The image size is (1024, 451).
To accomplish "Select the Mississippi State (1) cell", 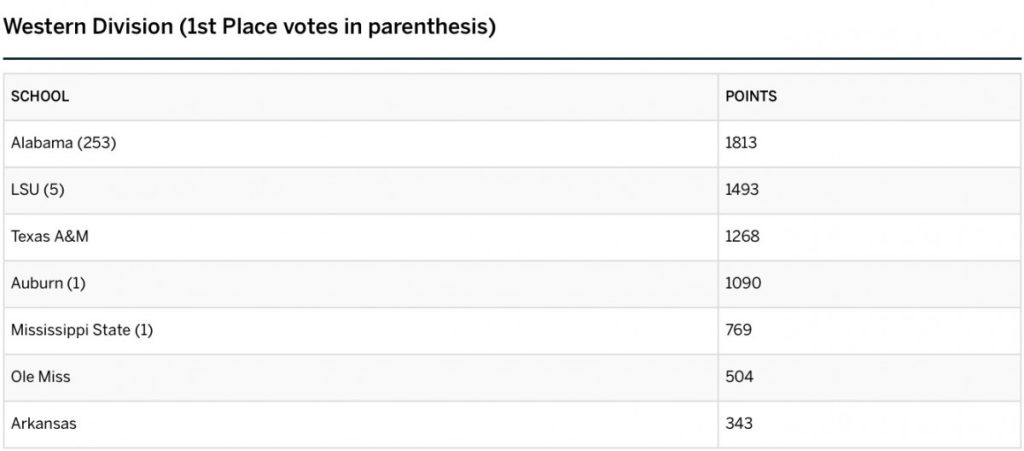I will tap(360, 331).
